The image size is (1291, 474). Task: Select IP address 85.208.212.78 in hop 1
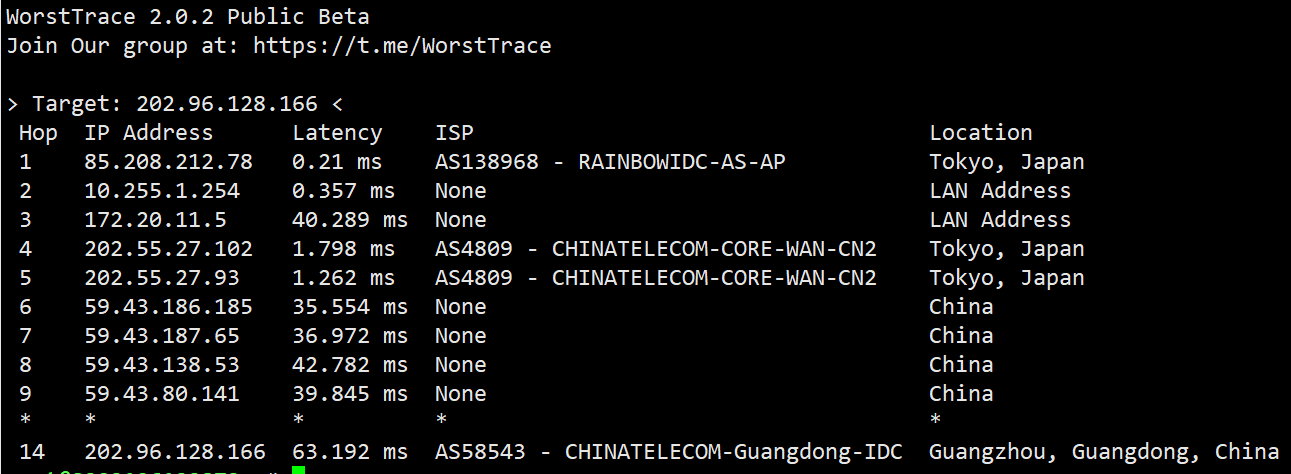click(x=168, y=162)
